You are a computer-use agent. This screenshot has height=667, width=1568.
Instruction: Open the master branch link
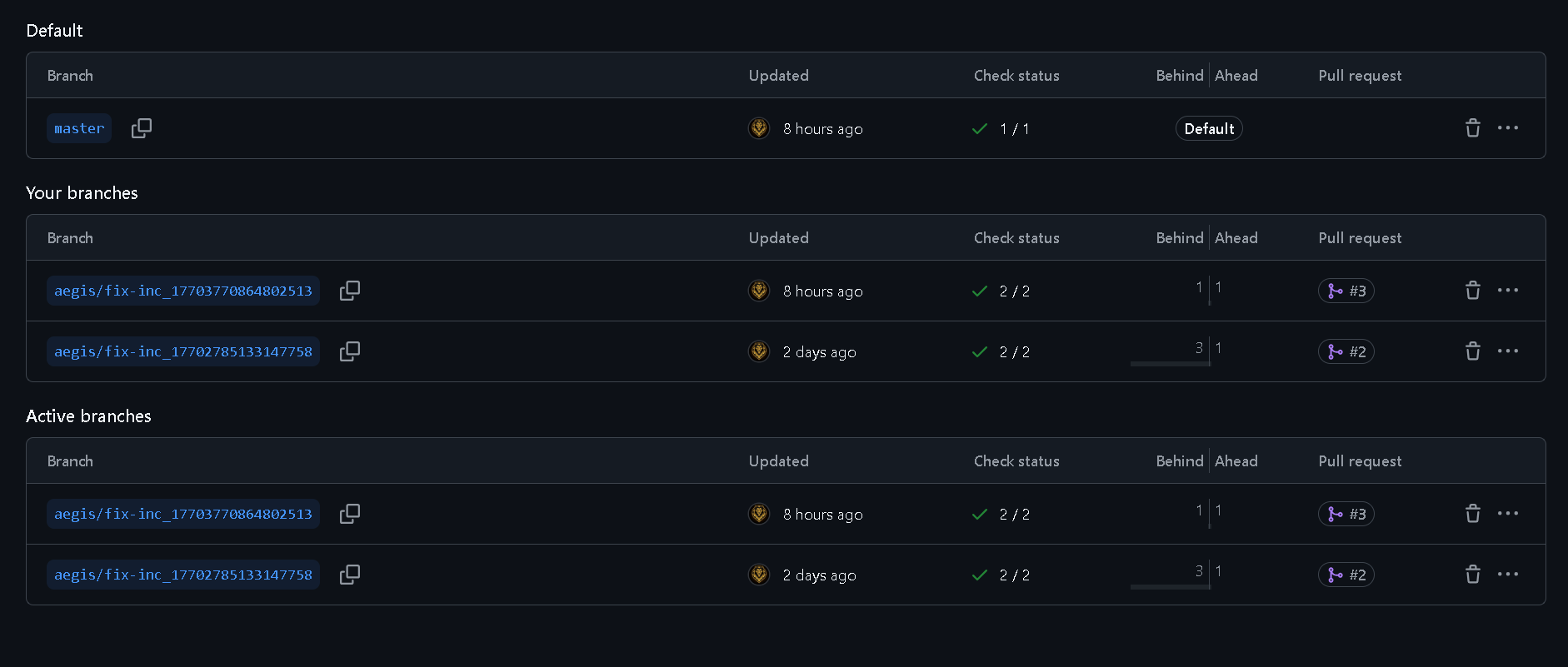pyautogui.click(x=79, y=128)
